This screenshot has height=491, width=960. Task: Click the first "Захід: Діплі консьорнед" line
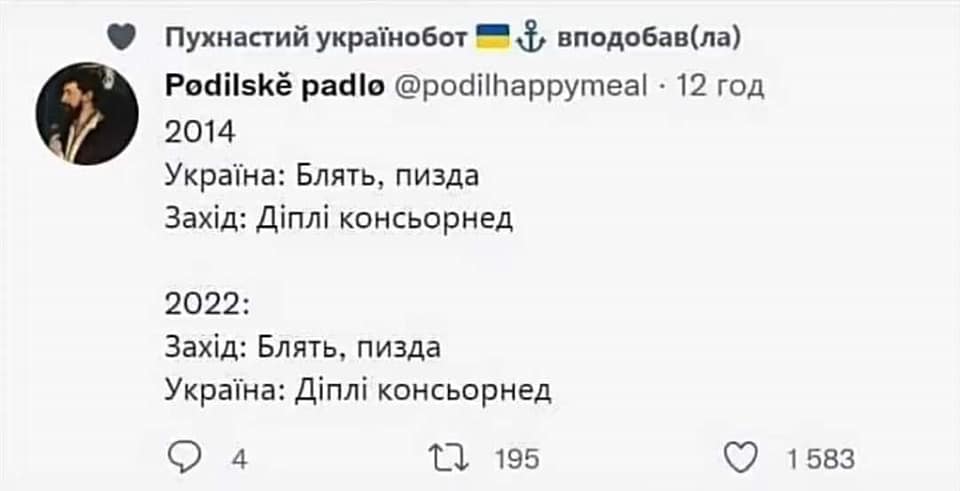[x=339, y=217]
